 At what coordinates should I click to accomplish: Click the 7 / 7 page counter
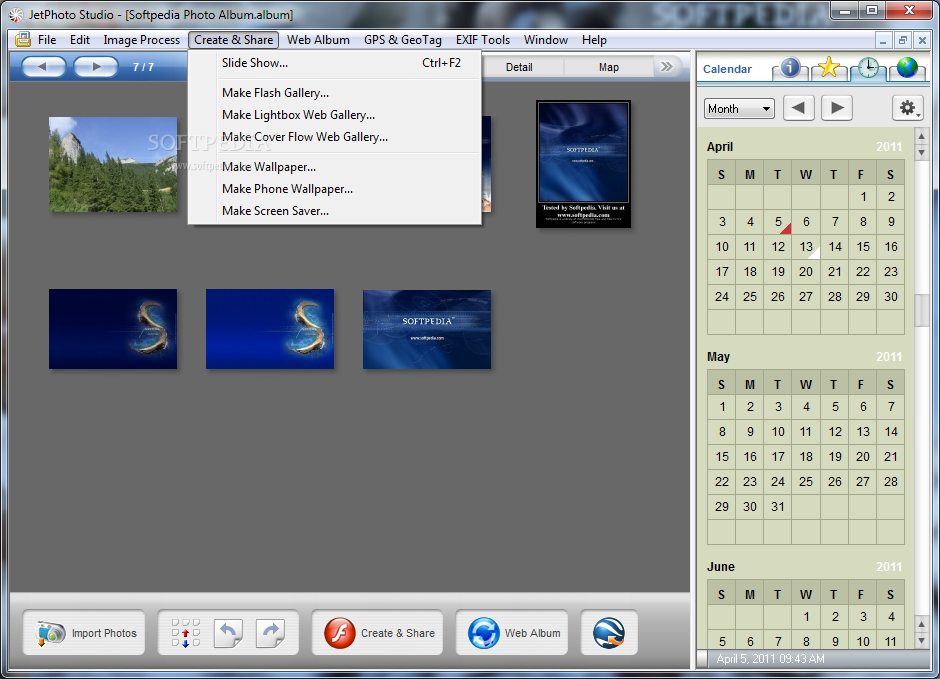(x=143, y=67)
